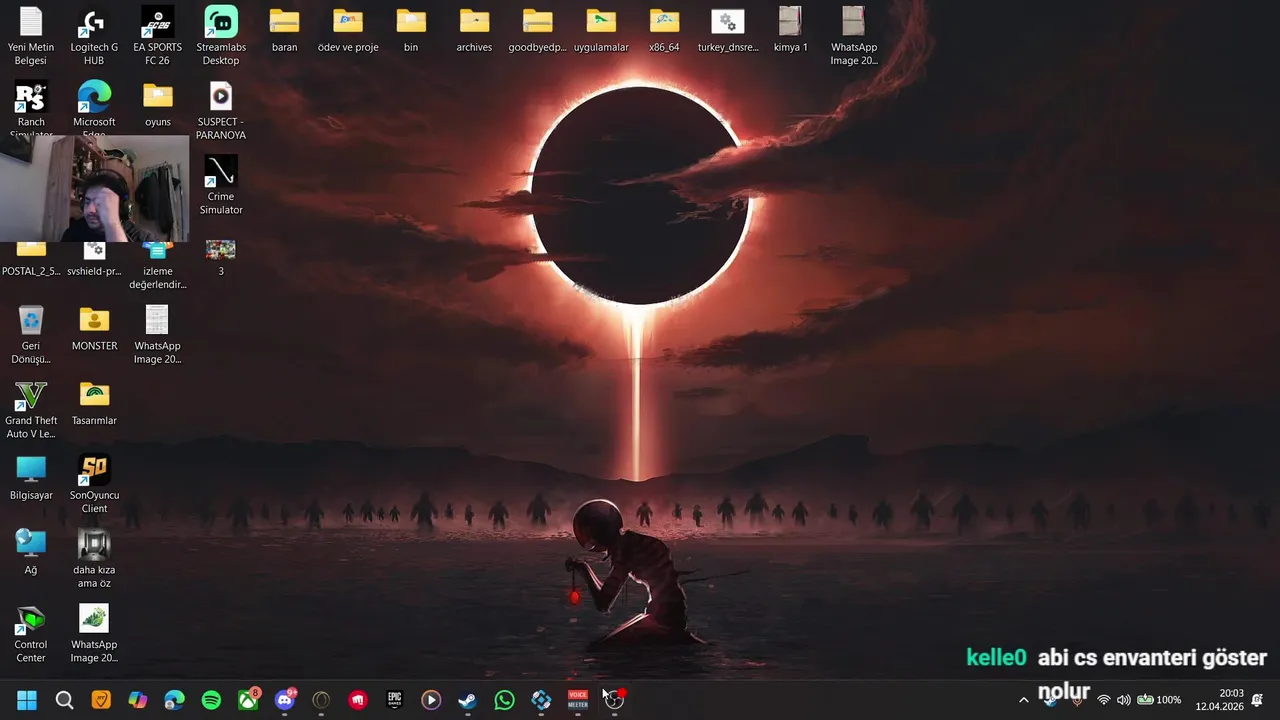Select the archives folder

[x=474, y=30]
